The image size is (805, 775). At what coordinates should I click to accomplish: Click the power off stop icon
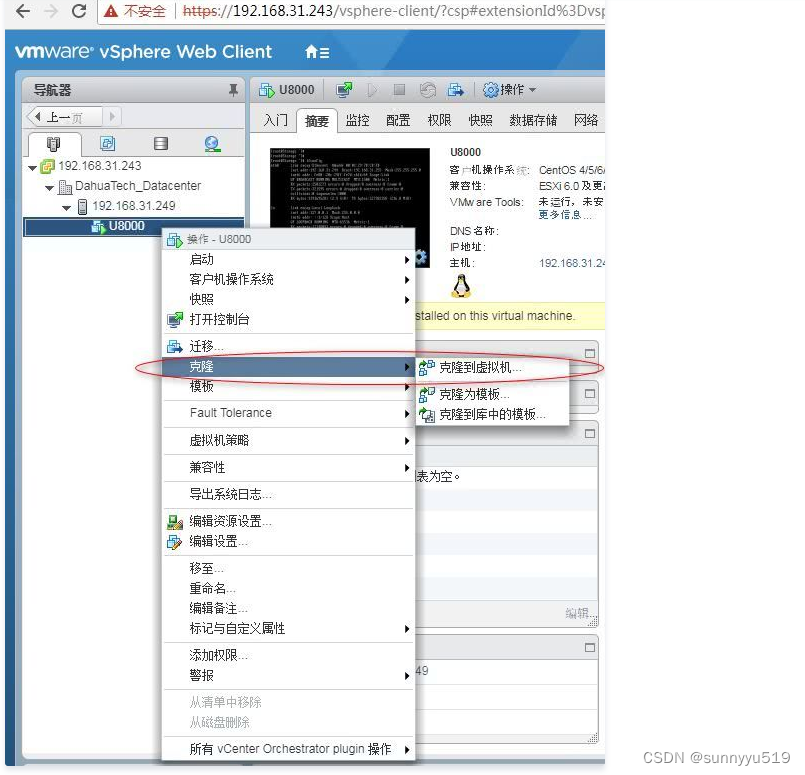[399, 90]
